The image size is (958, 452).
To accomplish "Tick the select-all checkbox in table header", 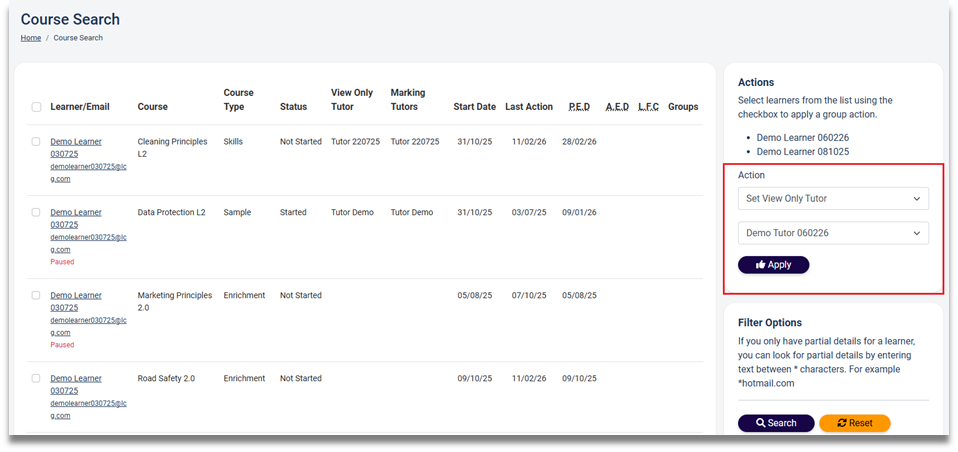I will 36,107.
